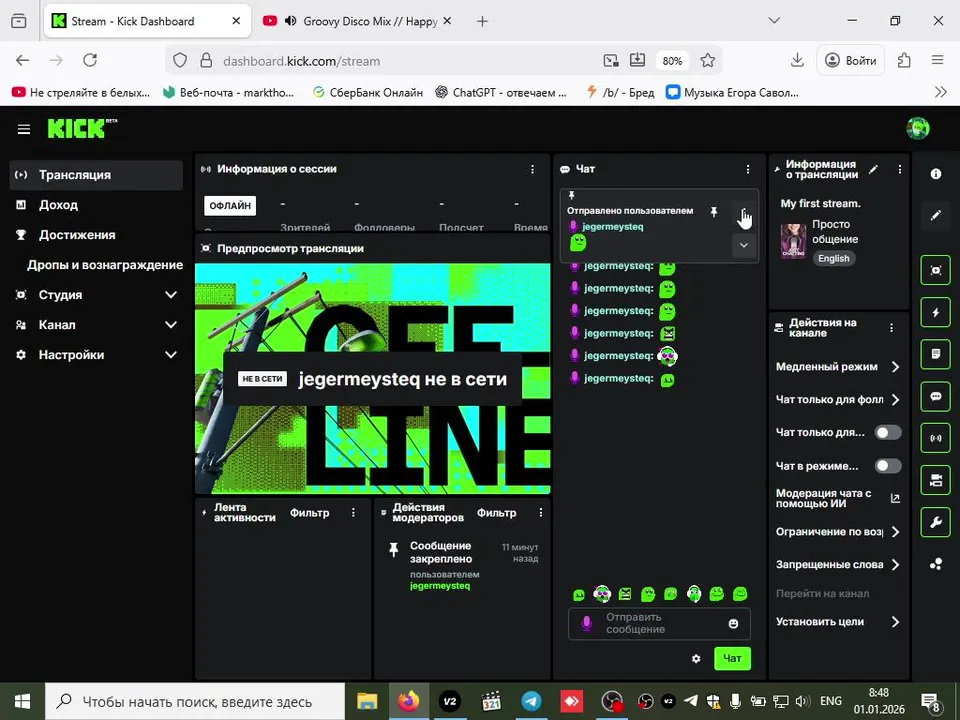The image size is (960, 720).
Task: Click the info icon in right sidebar
Action: point(936,174)
